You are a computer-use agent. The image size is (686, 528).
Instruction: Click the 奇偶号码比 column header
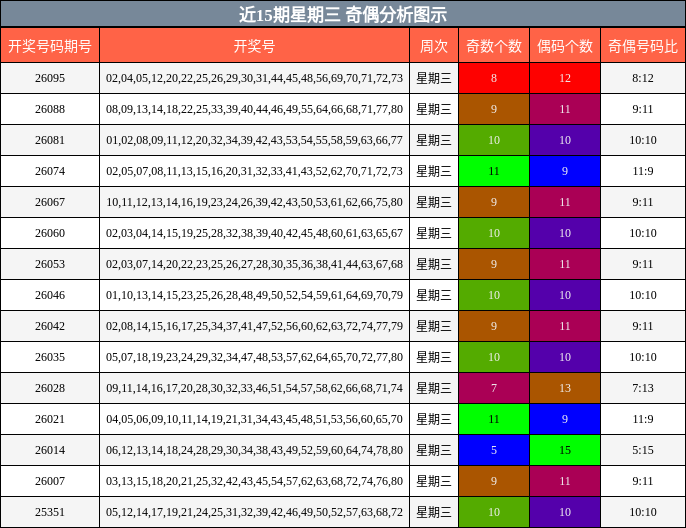[x=643, y=45]
